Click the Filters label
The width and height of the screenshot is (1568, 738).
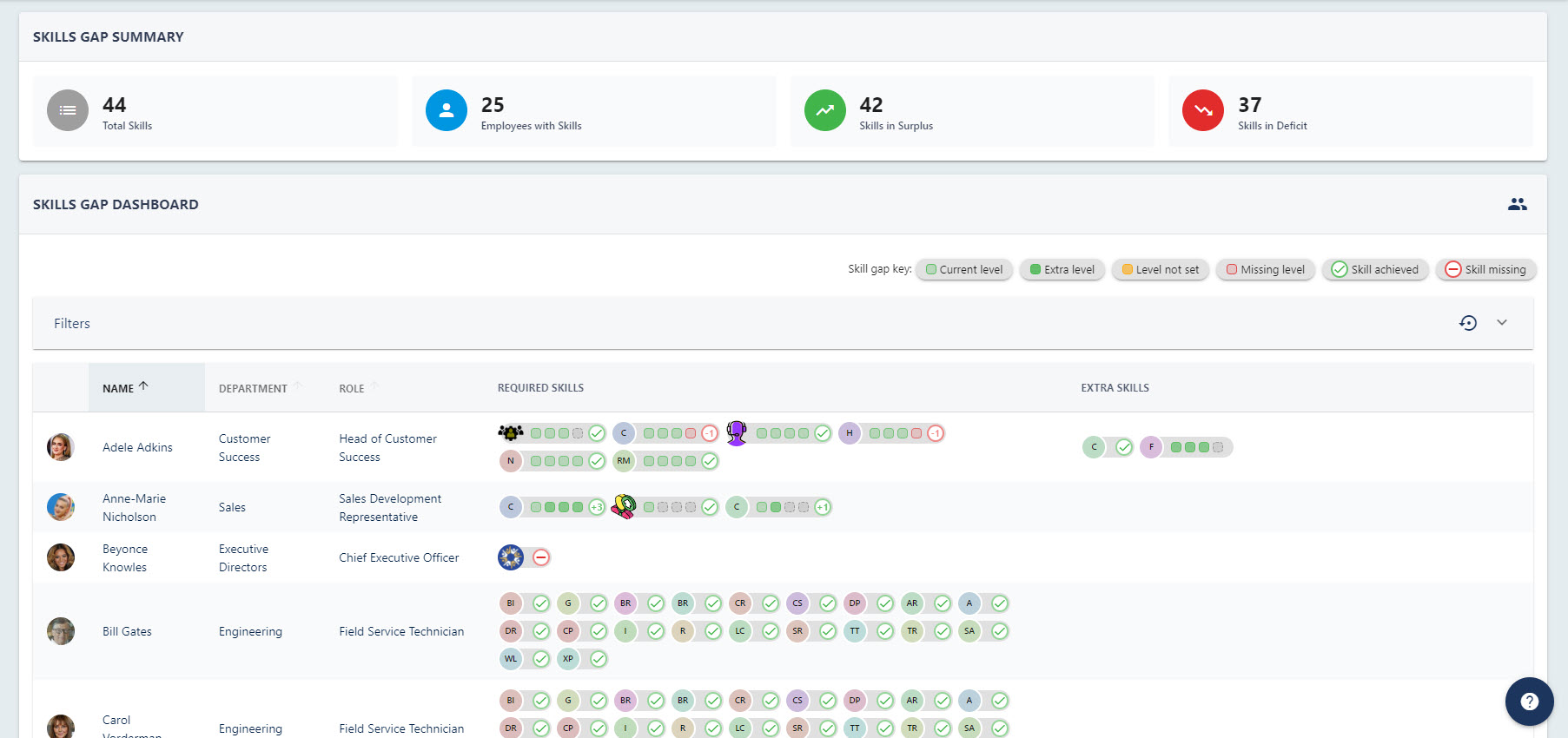click(72, 323)
